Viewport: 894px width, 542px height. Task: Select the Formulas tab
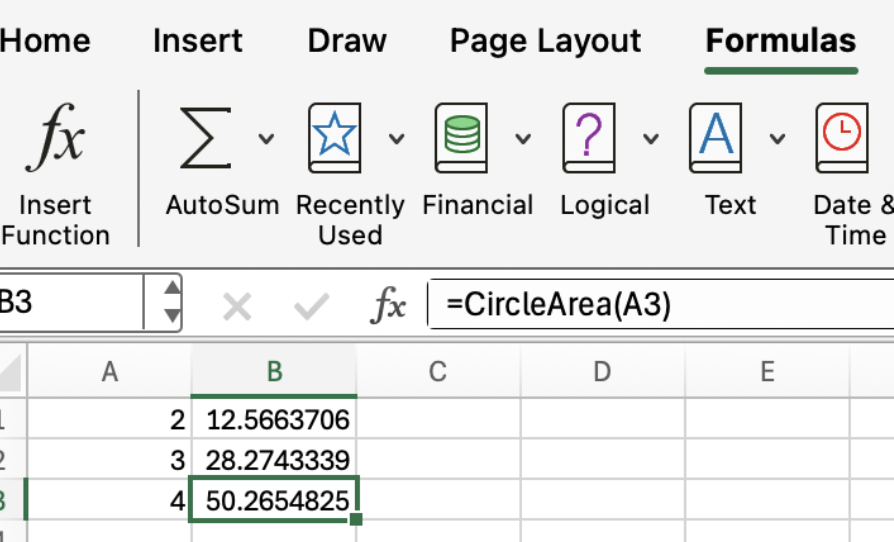coord(781,41)
